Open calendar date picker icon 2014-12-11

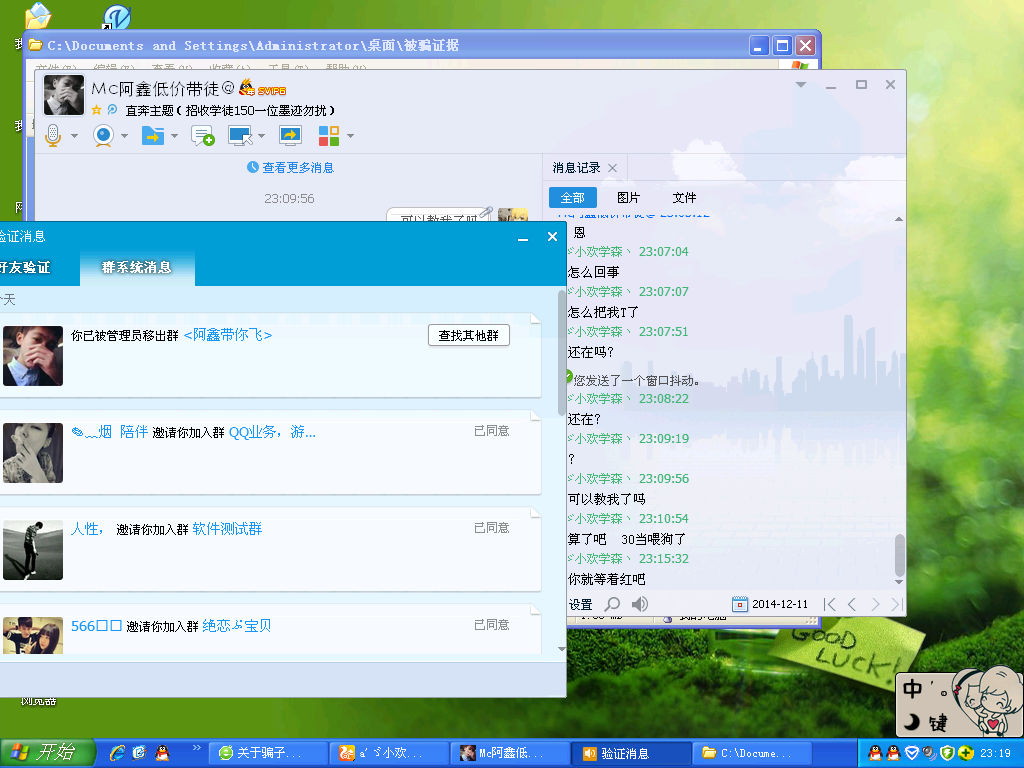coord(739,604)
